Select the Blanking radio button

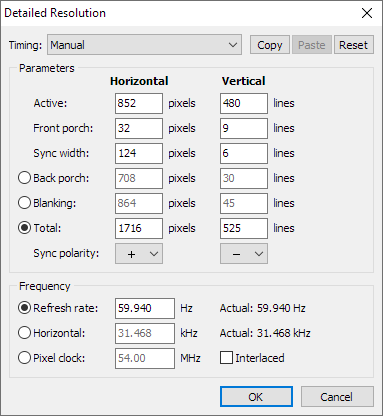click(24, 203)
